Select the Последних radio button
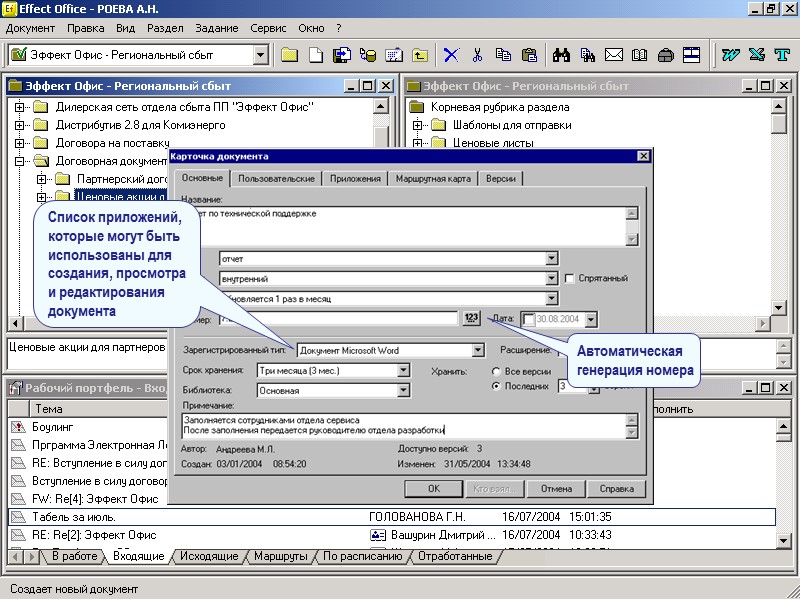800x600 pixels. coord(495,386)
